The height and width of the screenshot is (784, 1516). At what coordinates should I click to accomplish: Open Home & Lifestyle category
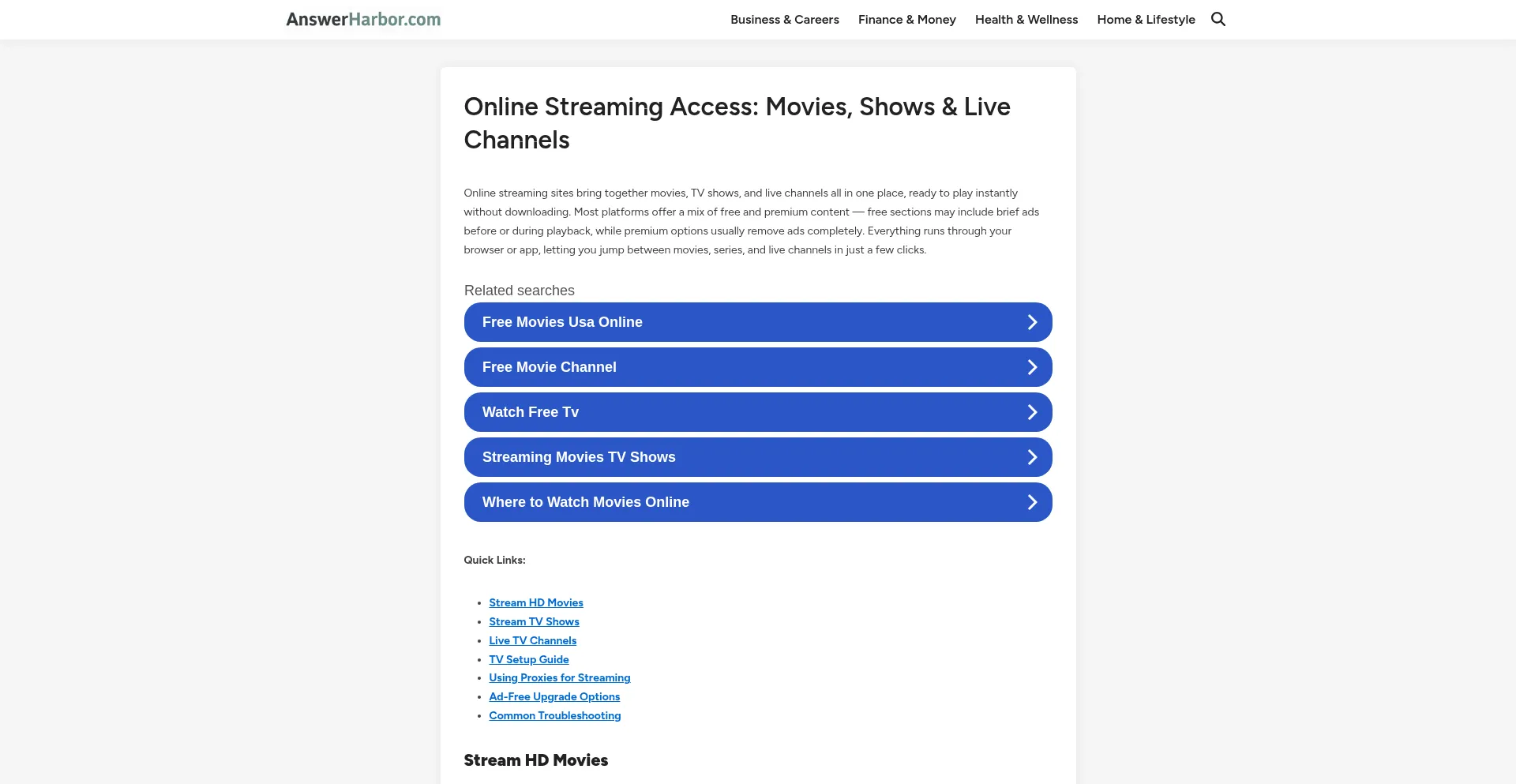1146,20
